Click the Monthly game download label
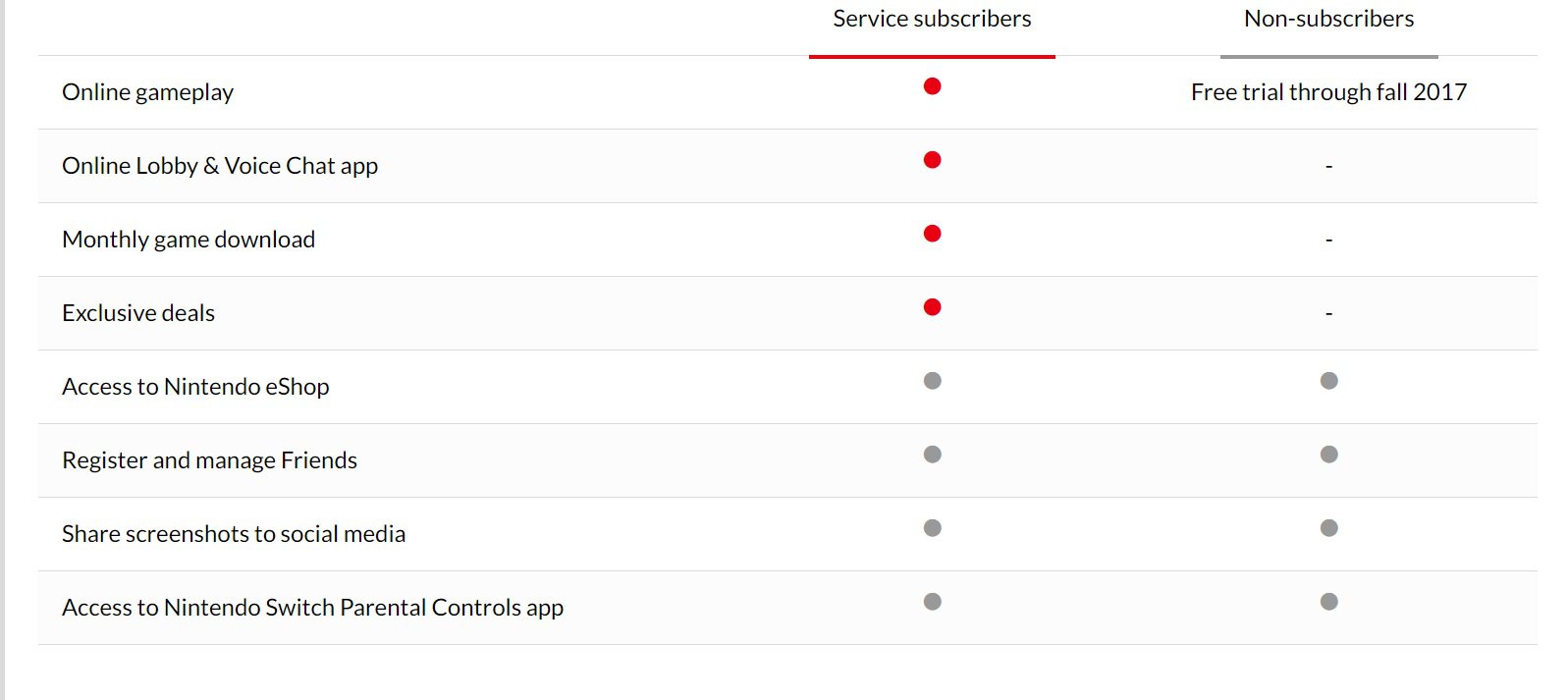Viewport: 1568px width, 700px height. pyautogui.click(x=189, y=240)
